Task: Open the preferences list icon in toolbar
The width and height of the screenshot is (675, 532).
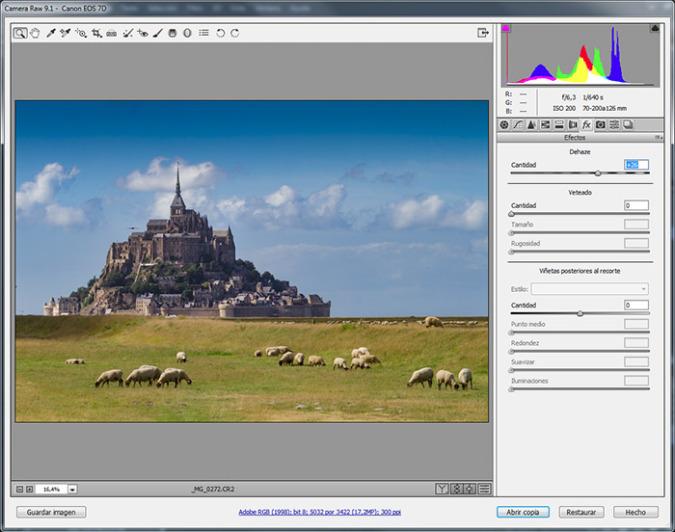Action: (203, 33)
